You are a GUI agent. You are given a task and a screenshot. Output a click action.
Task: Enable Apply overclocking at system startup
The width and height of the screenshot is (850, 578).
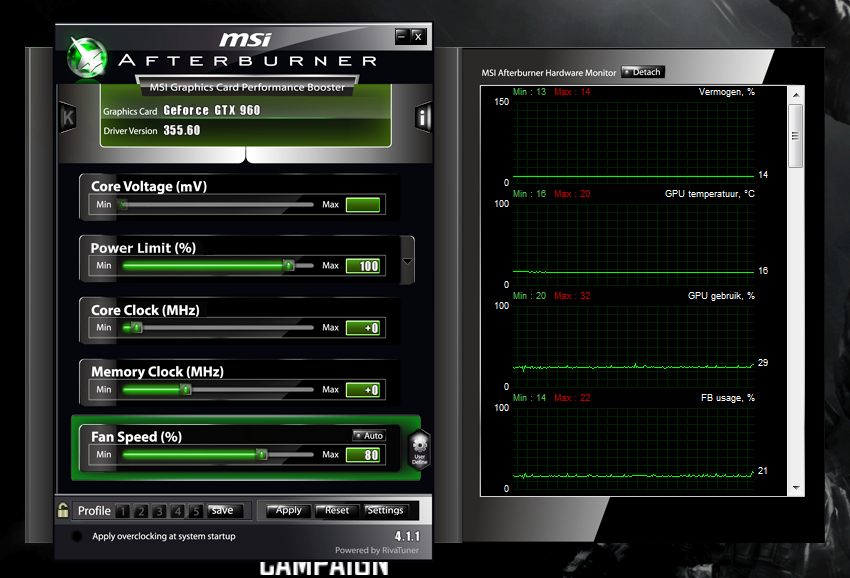point(77,536)
